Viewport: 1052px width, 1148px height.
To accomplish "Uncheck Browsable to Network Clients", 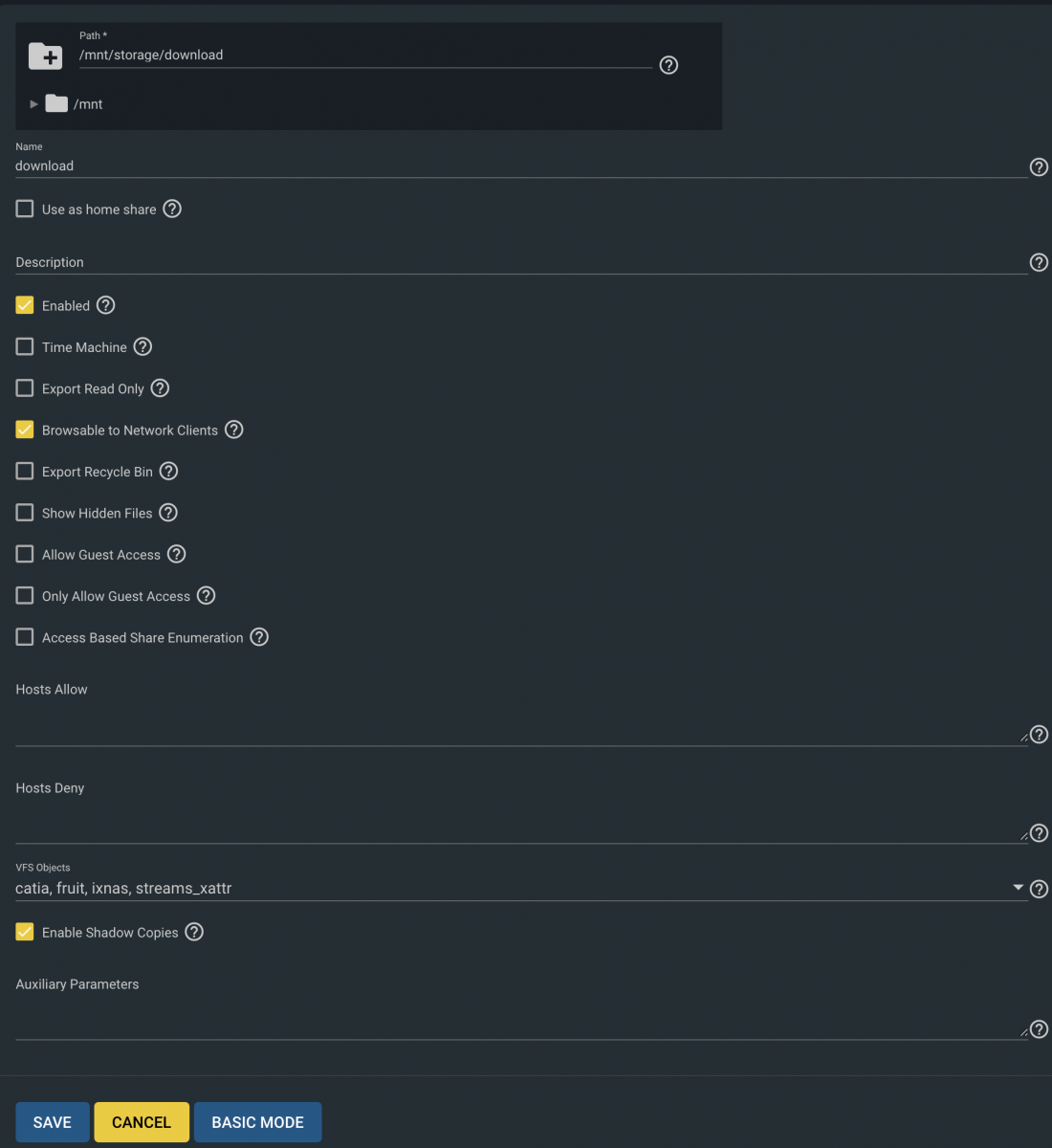I will pyautogui.click(x=25, y=430).
